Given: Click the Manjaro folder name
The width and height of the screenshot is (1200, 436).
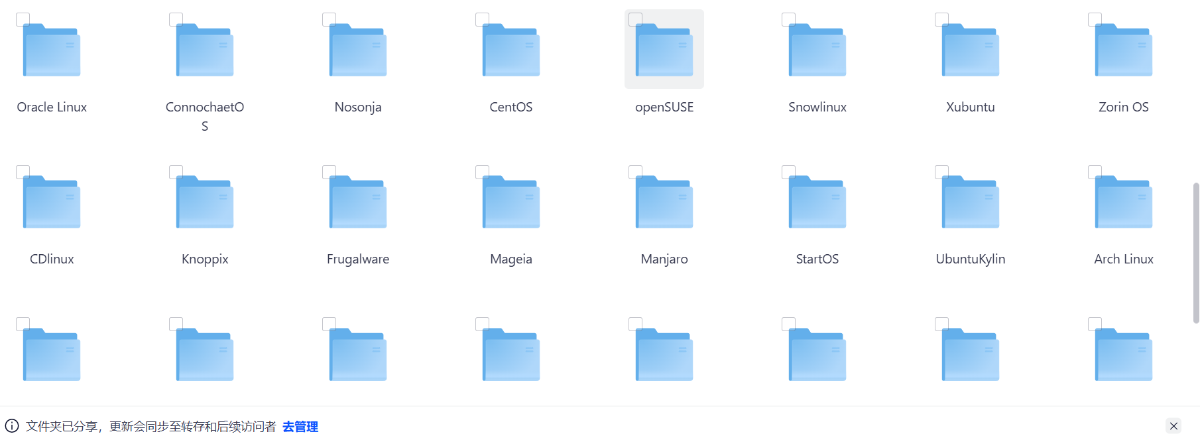Looking at the screenshot, I should (664, 259).
